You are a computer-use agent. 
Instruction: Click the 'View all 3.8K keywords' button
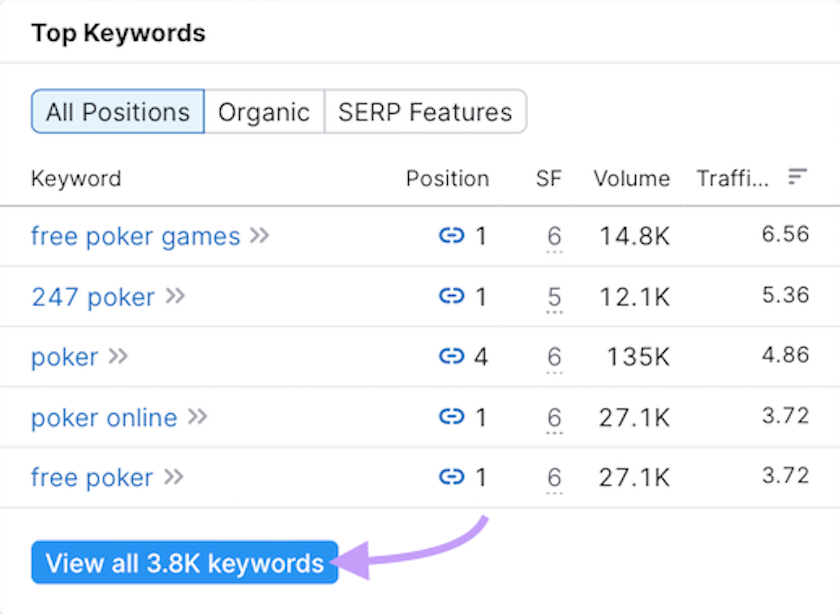click(184, 563)
